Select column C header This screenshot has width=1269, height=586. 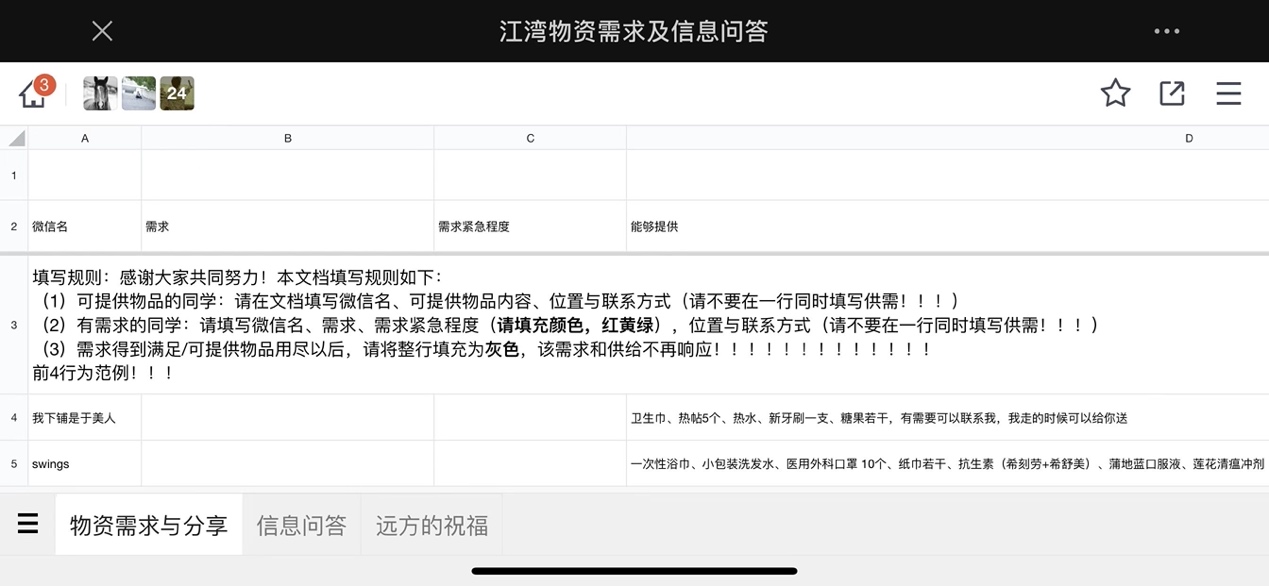pyautogui.click(x=530, y=138)
